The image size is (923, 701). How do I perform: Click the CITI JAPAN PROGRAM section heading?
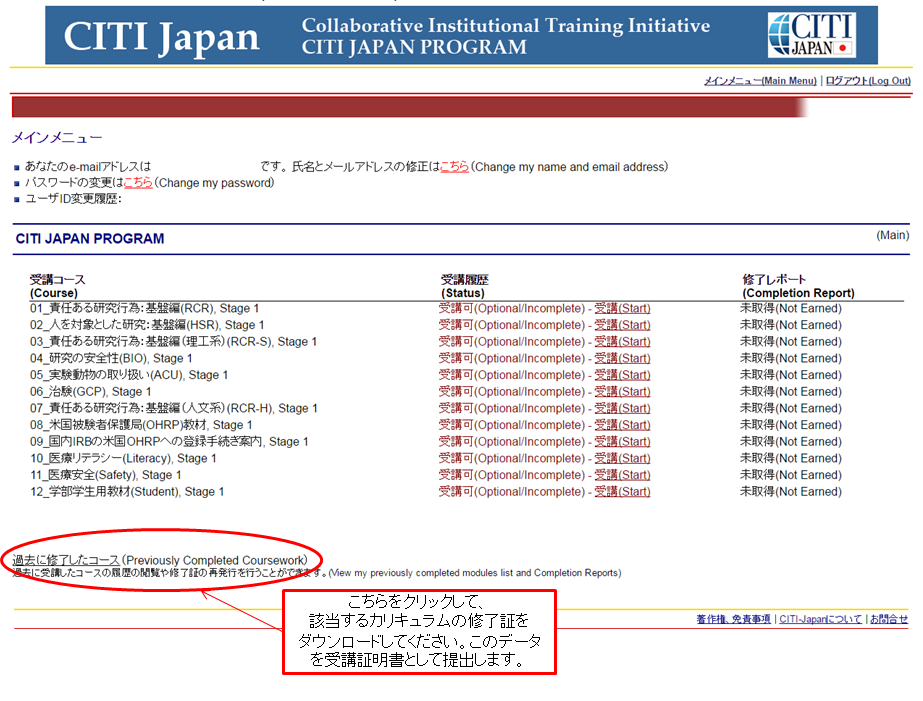(90, 238)
